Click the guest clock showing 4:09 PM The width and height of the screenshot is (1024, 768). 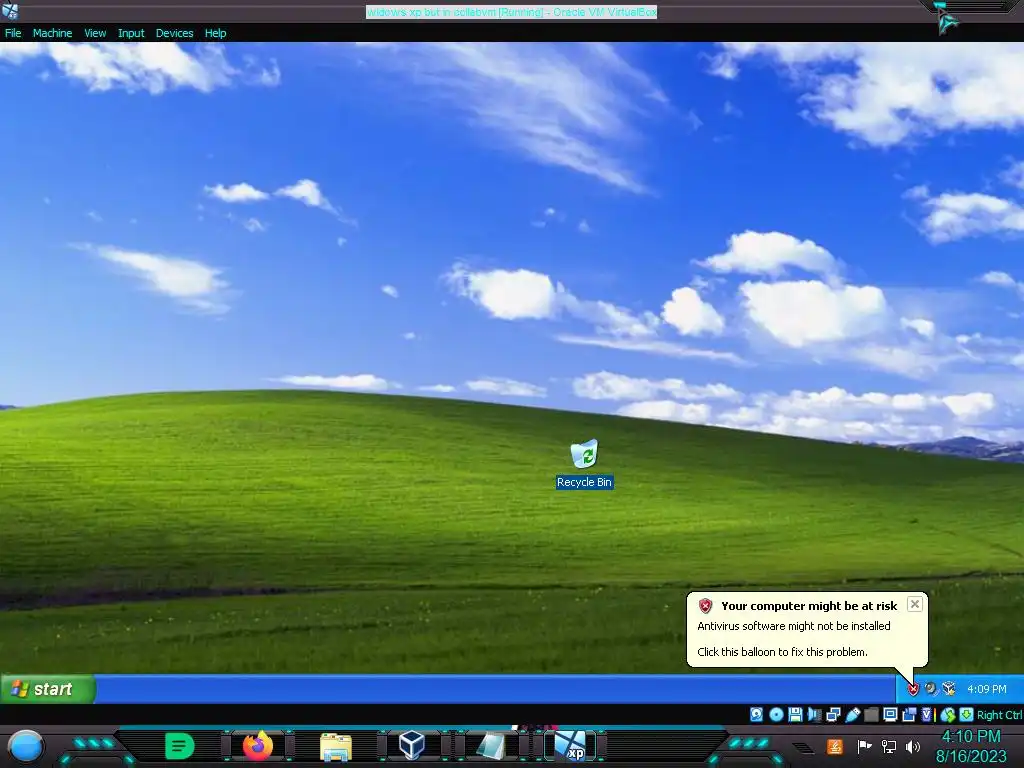pyautogui.click(x=987, y=689)
